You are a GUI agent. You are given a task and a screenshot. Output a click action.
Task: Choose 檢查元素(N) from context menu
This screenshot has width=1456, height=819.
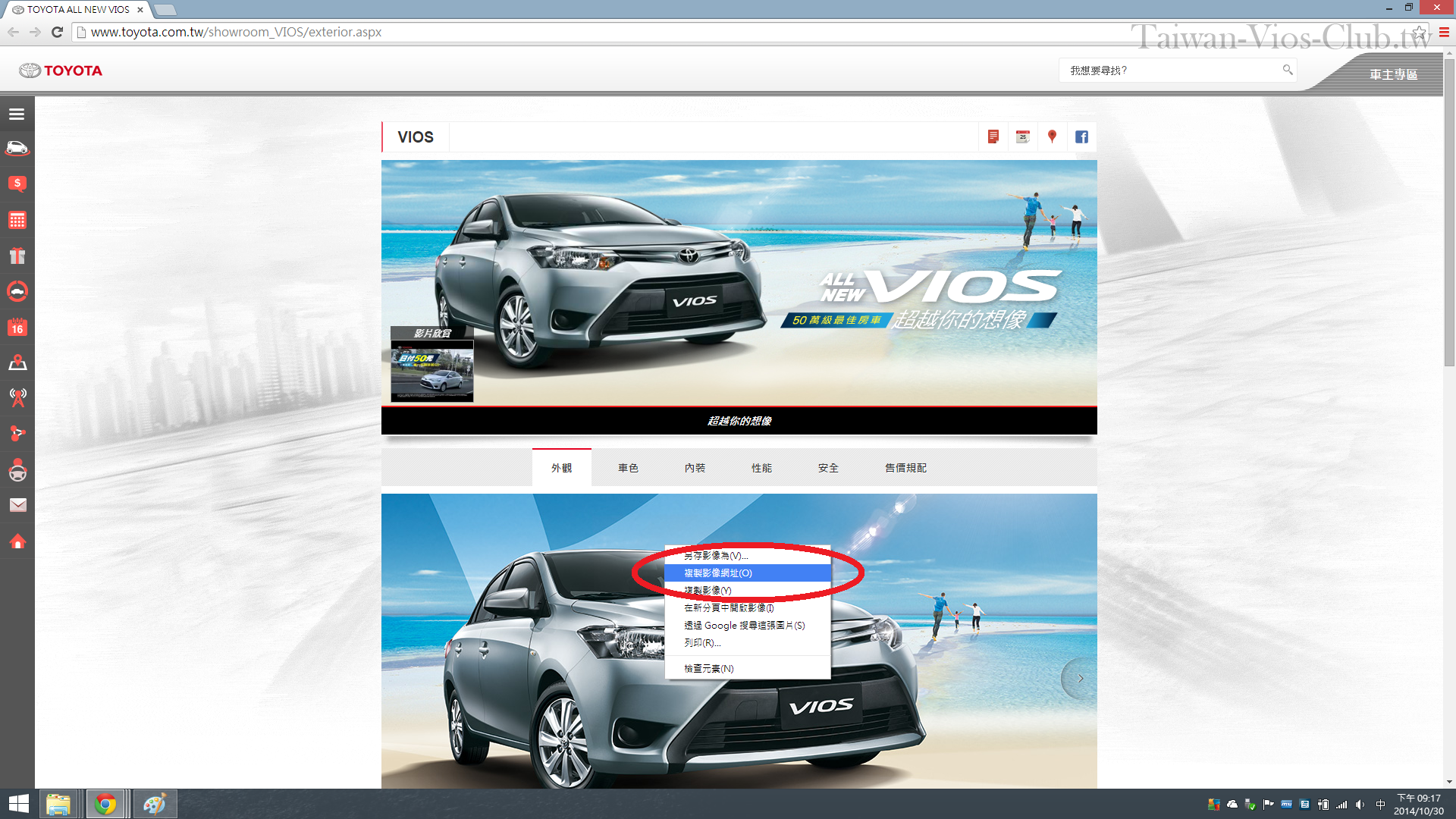click(748, 669)
